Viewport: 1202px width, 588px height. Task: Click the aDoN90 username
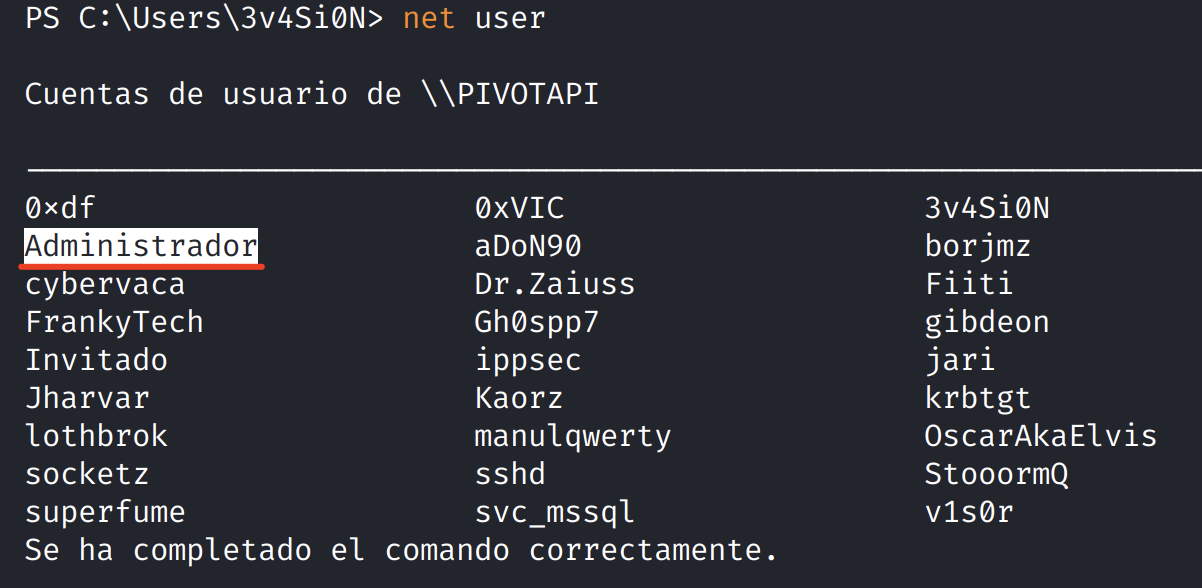528,246
